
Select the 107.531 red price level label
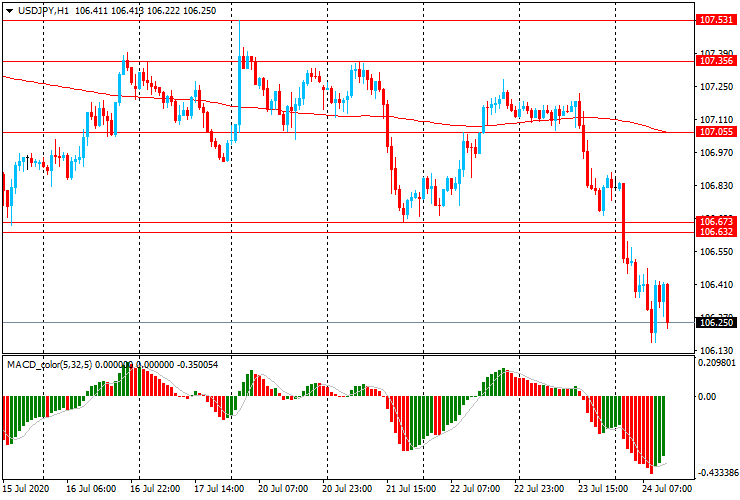(x=716, y=20)
